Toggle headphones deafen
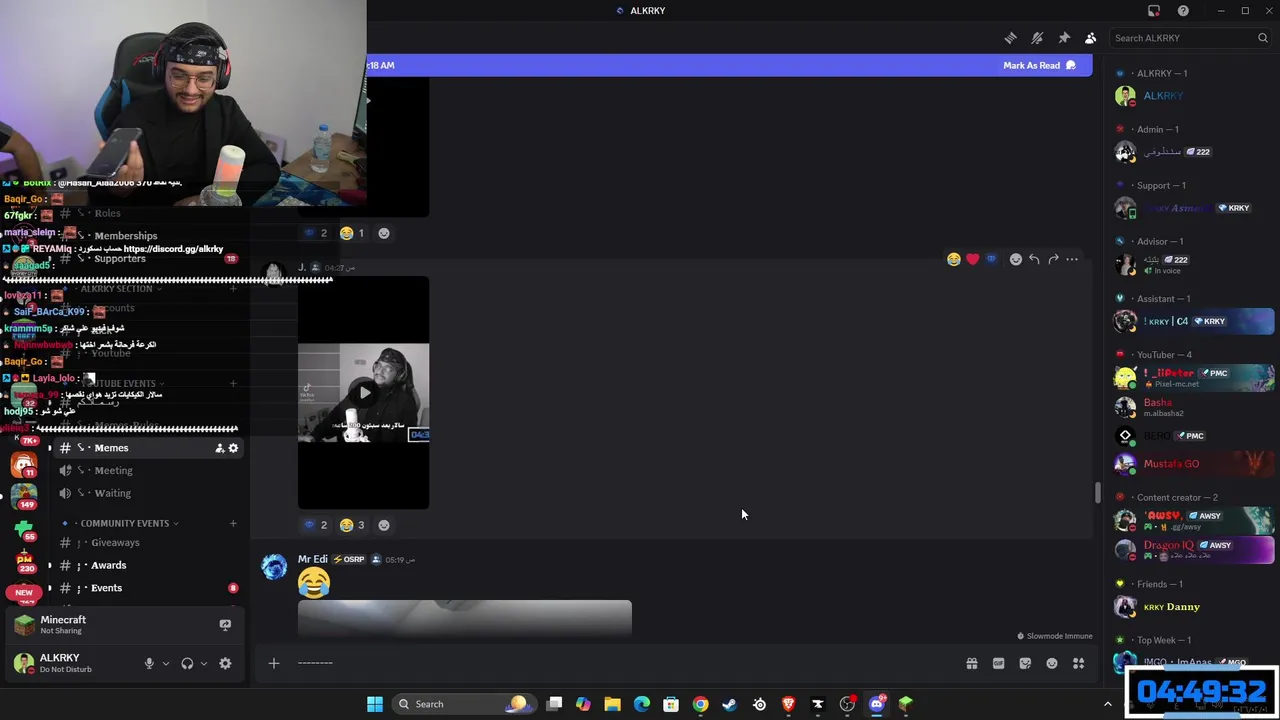This screenshot has width=1280, height=720. [x=187, y=663]
